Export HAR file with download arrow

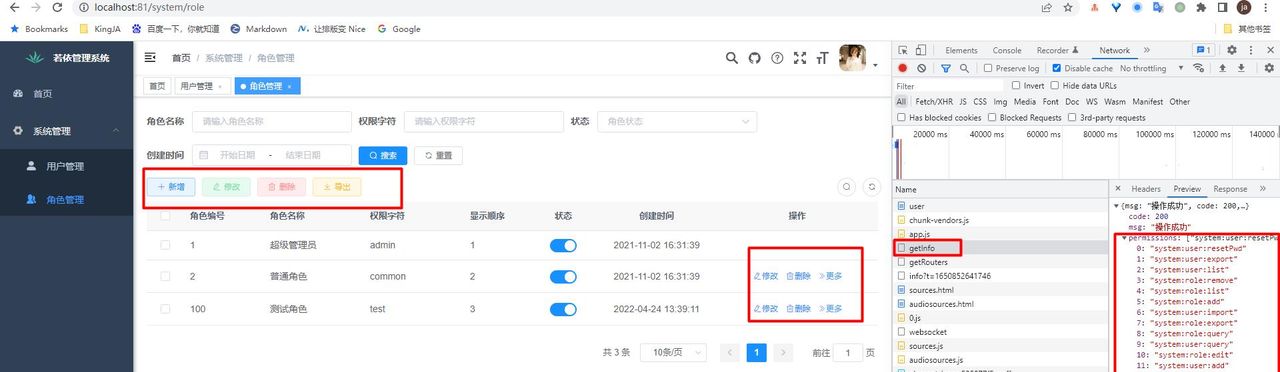(x=1241, y=68)
